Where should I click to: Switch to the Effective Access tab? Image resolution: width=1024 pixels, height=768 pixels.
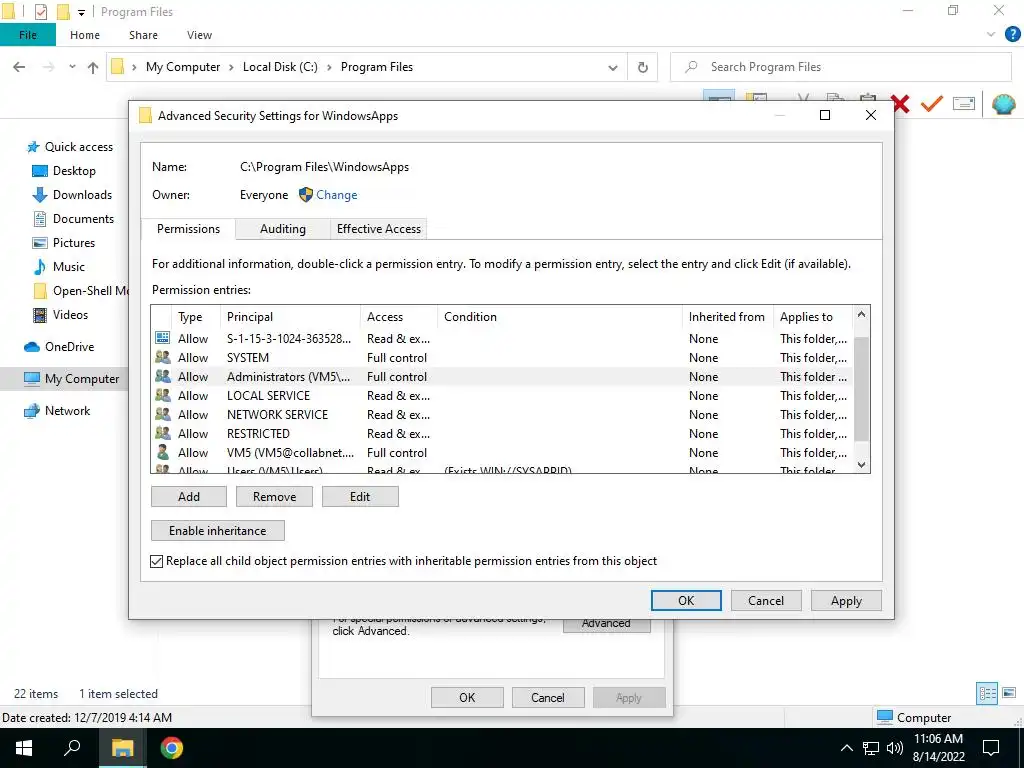click(x=379, y=229)
